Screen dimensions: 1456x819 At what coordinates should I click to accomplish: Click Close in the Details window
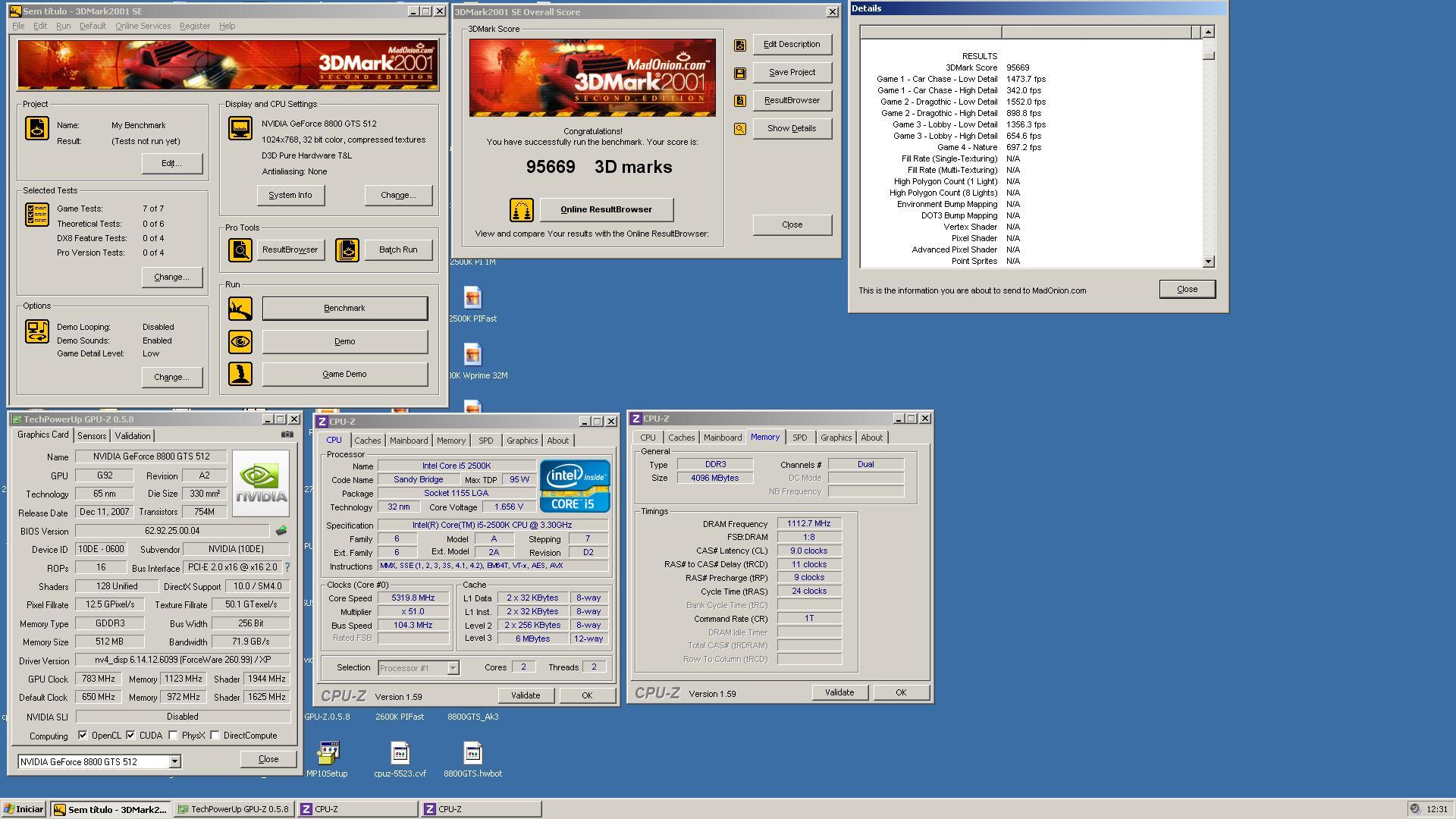coord(1187,289)
